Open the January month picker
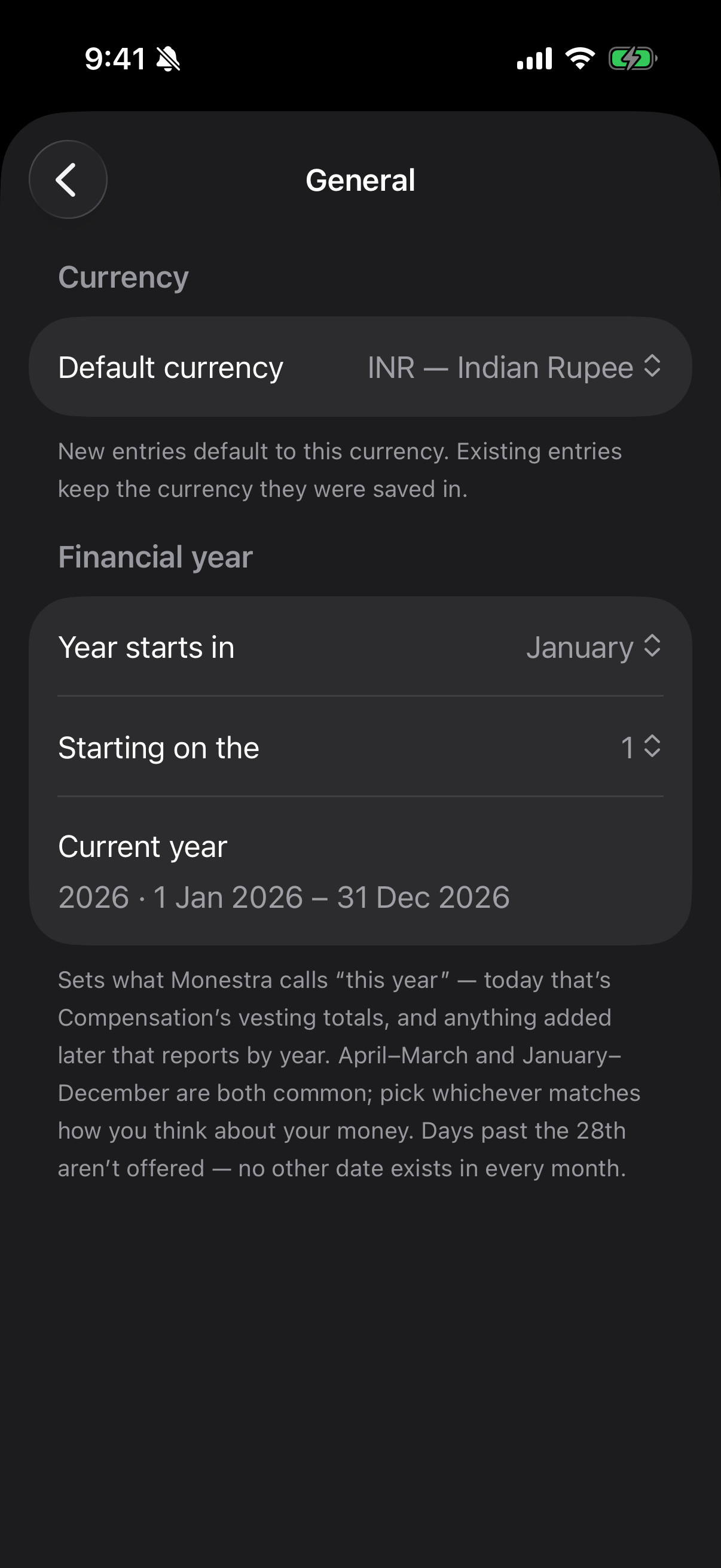The image size is (721, 1568). click(594, 647)
